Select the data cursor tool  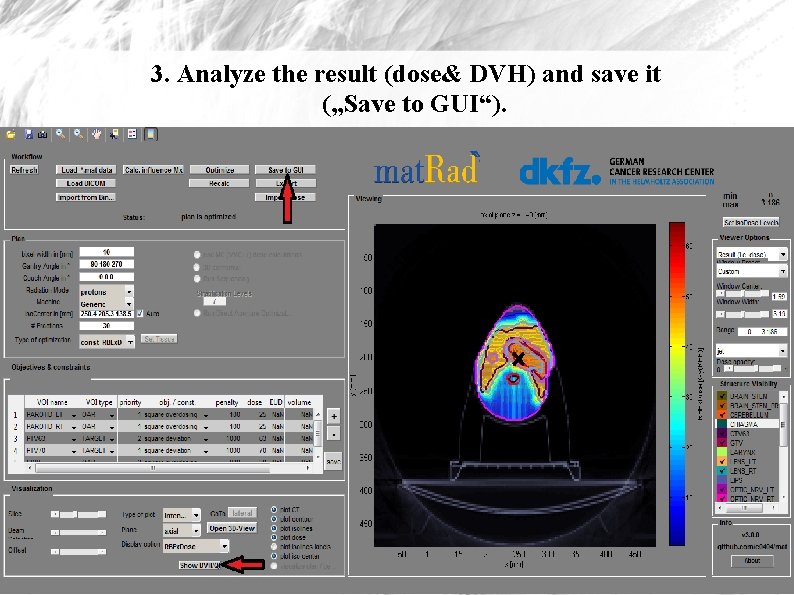coord(114,134)
